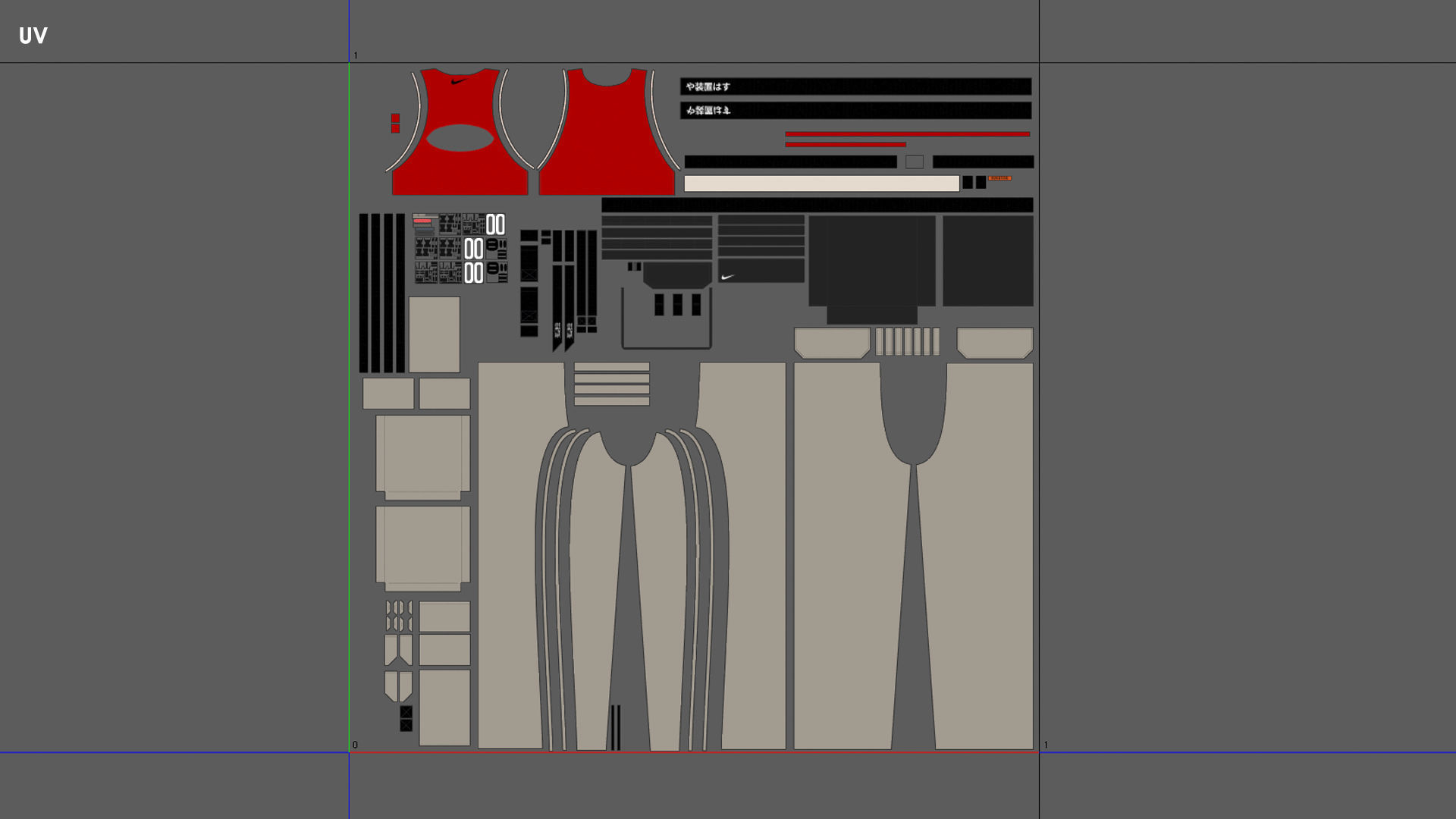Viewport: 1456px width, 819px height.
Task: Click the UV label in top-left corner
Action: coord(33,36)
